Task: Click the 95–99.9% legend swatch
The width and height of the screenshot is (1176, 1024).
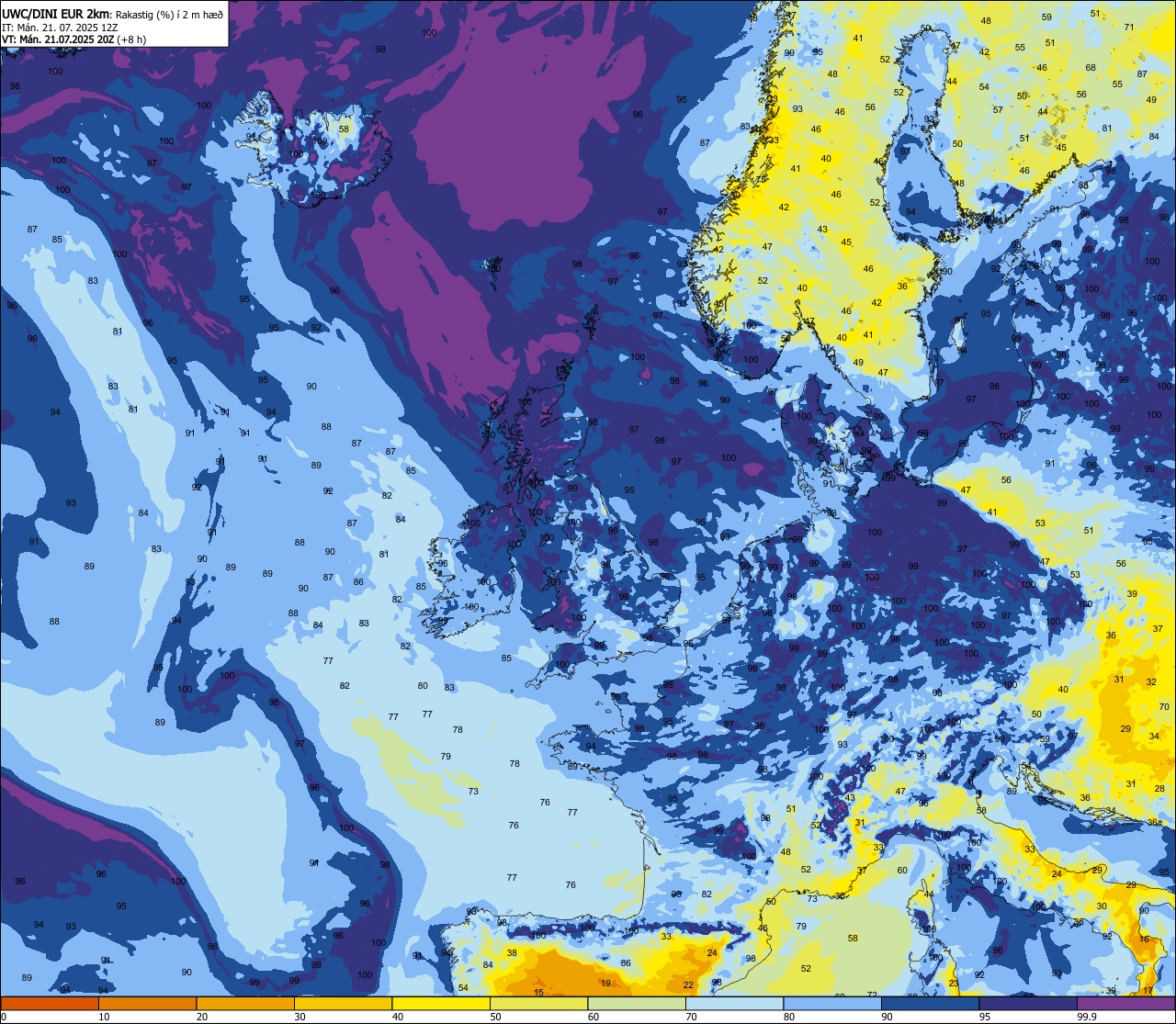Action: 1028,1004
